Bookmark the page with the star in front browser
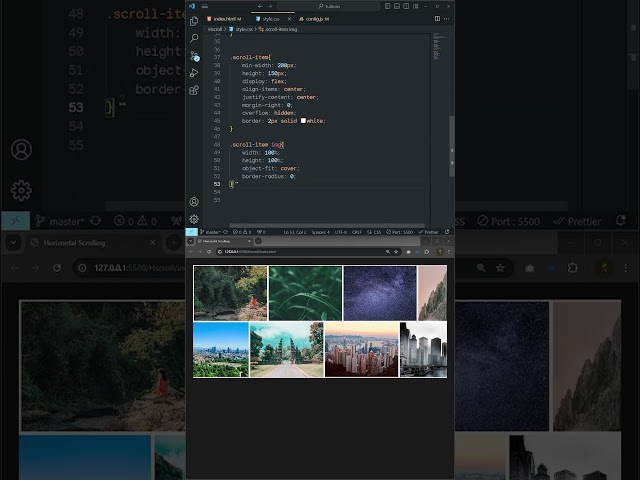 (396, 252)
